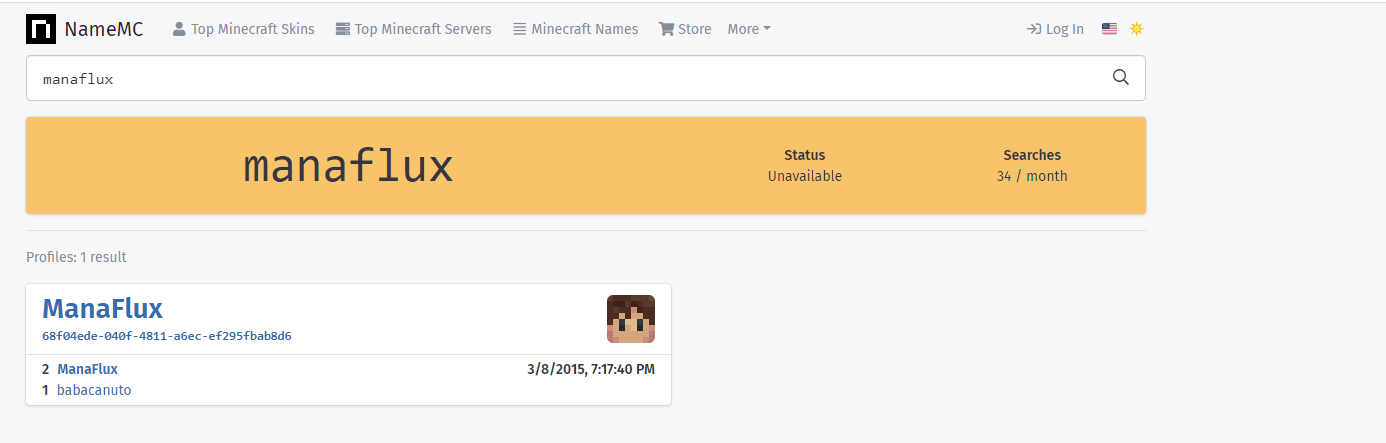Open the NameMC home link text
Screen dimensions: 1386x443
tap(104, 29)
